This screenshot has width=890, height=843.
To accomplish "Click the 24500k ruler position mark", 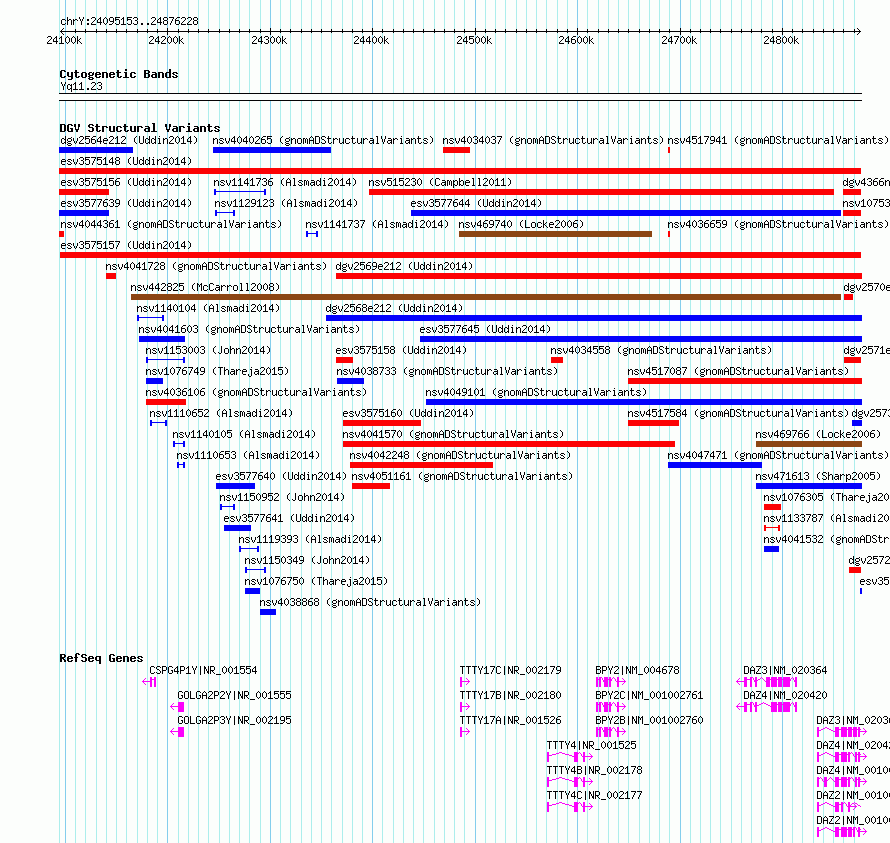I will [x=474, y=40].
